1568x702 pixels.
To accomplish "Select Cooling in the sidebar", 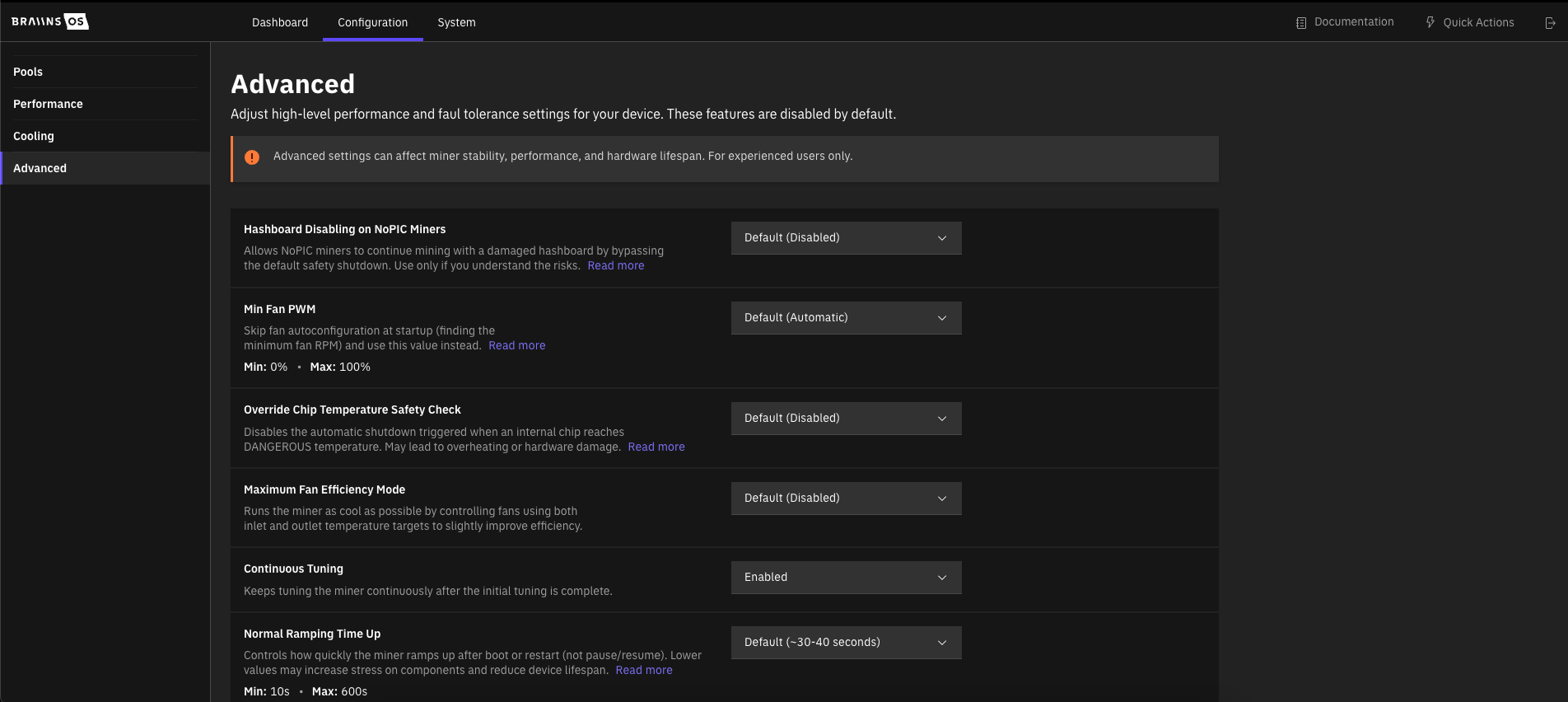I will point(105,136).
